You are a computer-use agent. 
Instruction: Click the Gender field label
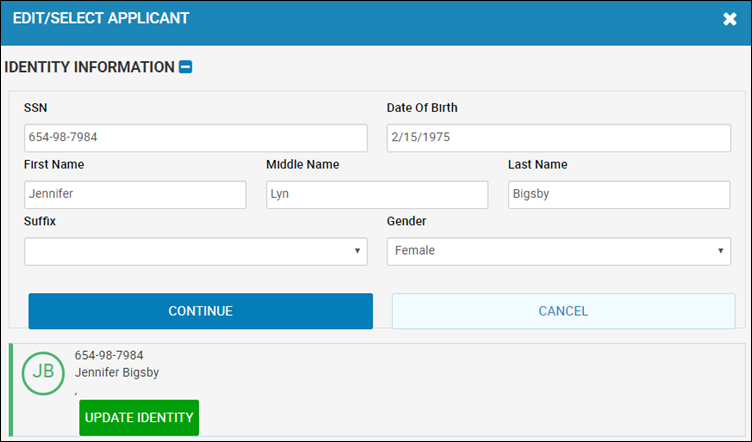(x=406, y=221)
